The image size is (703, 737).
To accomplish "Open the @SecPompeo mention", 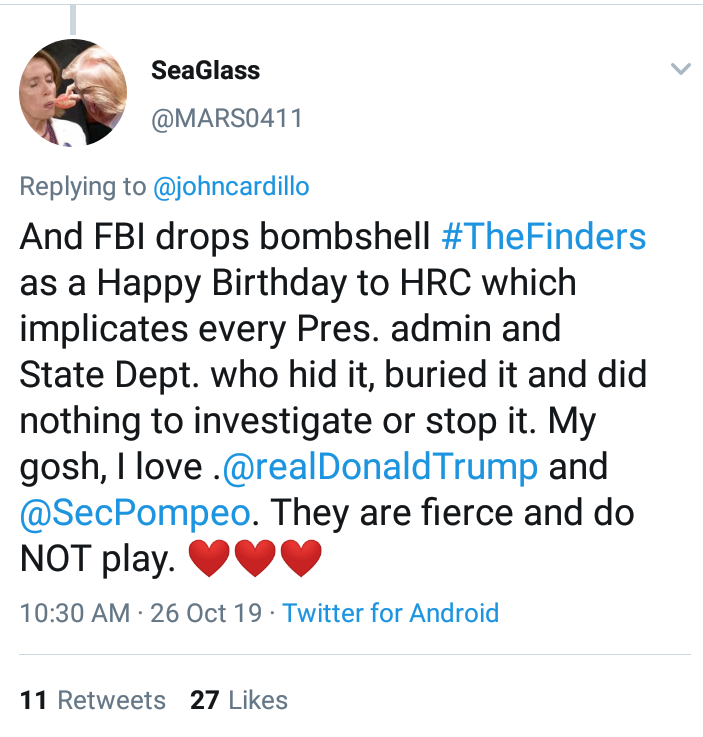I will (138, 512).
